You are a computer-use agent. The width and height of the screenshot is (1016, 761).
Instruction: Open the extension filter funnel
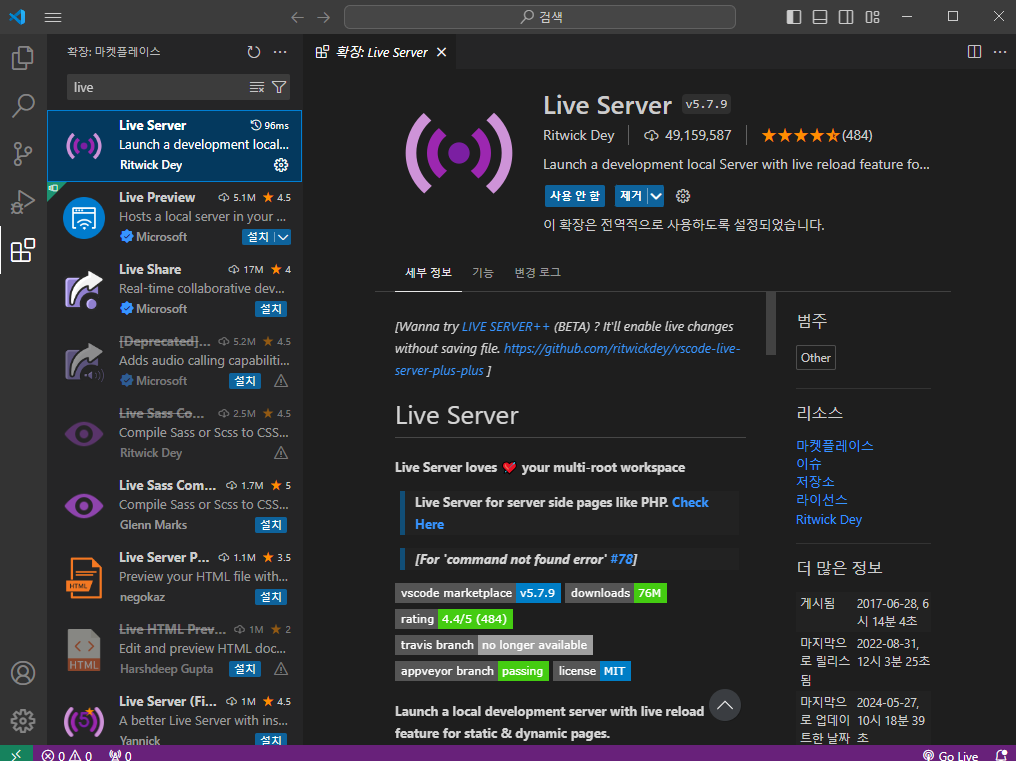pyautogui.click(x=279, y=88)
